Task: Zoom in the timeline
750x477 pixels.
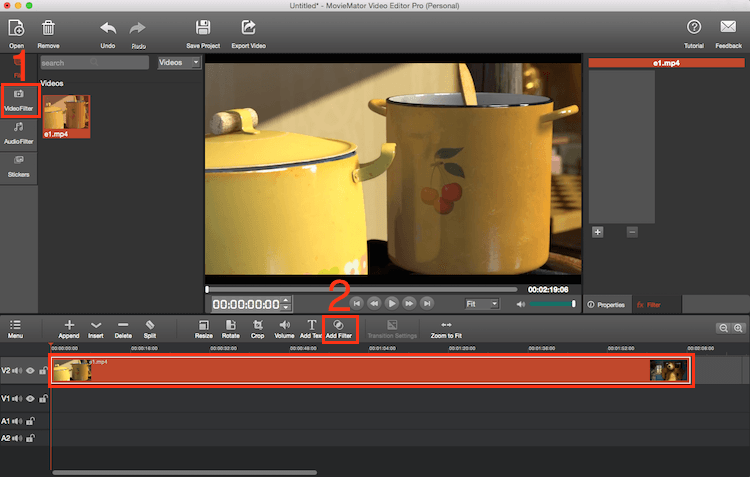Action: (738, 328)
